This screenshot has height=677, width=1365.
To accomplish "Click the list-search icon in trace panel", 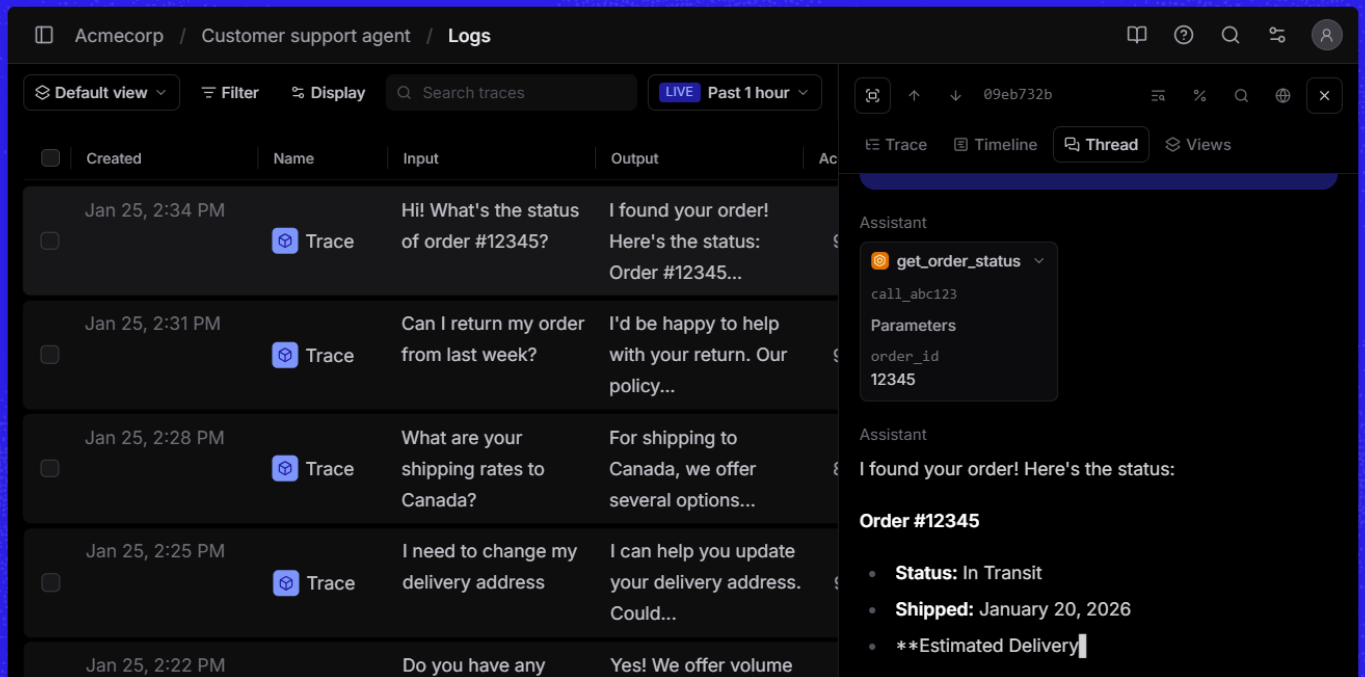I will coord(1158,95).
